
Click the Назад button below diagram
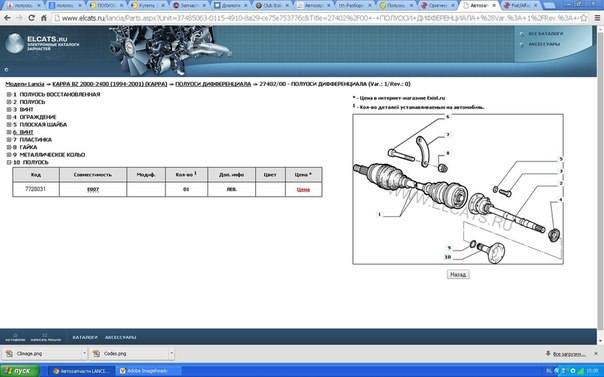[x=458, y=275]
